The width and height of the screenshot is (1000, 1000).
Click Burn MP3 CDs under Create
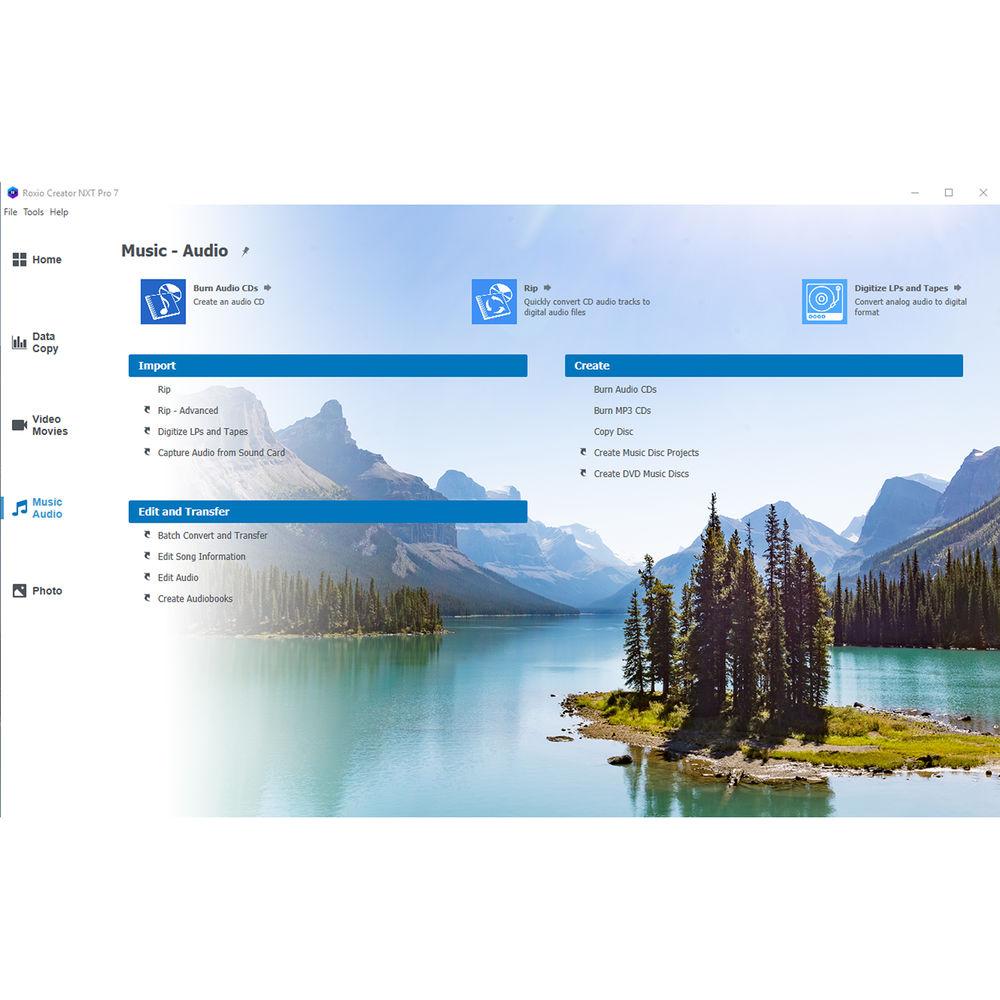(622, 411)
